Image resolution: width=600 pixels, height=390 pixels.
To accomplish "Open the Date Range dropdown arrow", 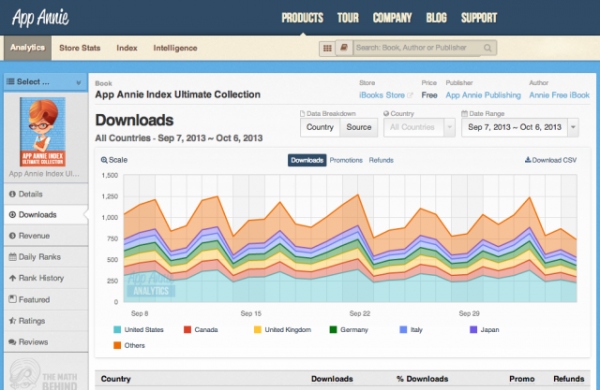I will pos(573,127).
